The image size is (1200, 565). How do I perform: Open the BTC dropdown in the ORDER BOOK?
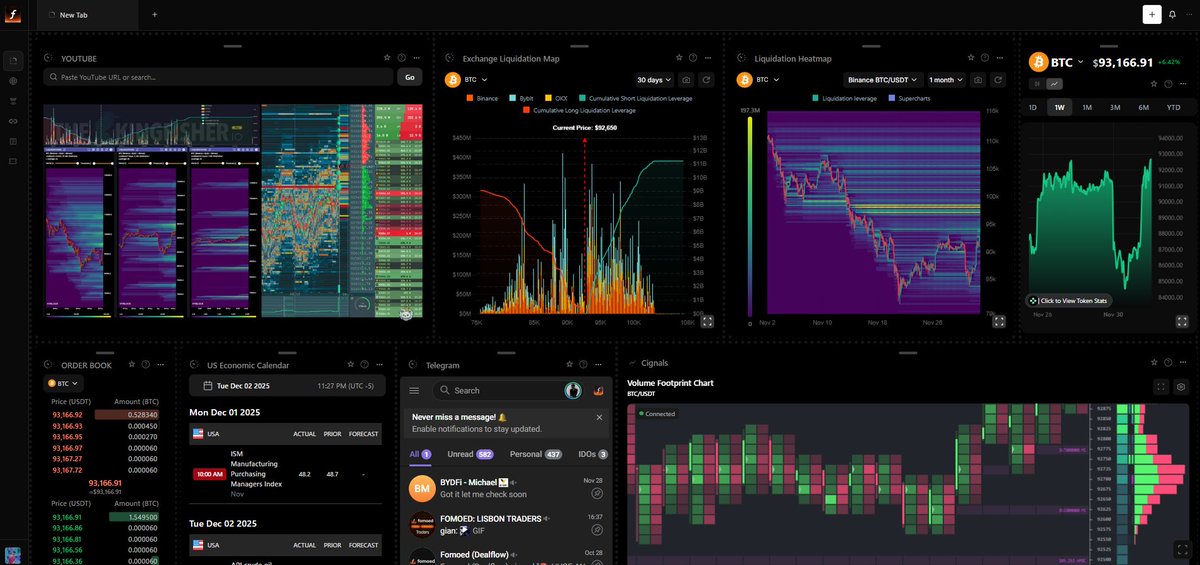(x=63, y=383)
